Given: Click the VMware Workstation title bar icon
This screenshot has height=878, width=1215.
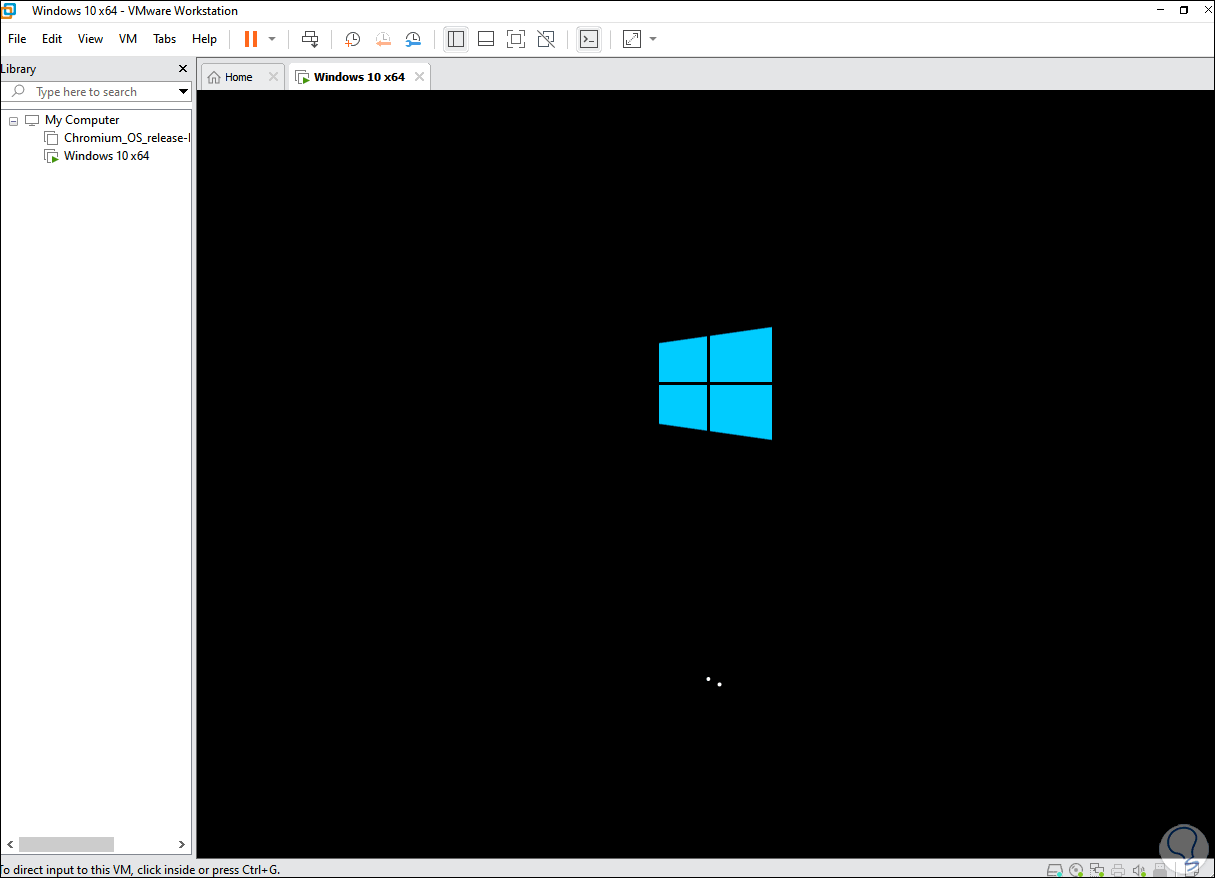Looking at the screenshot, I should 9,10.
